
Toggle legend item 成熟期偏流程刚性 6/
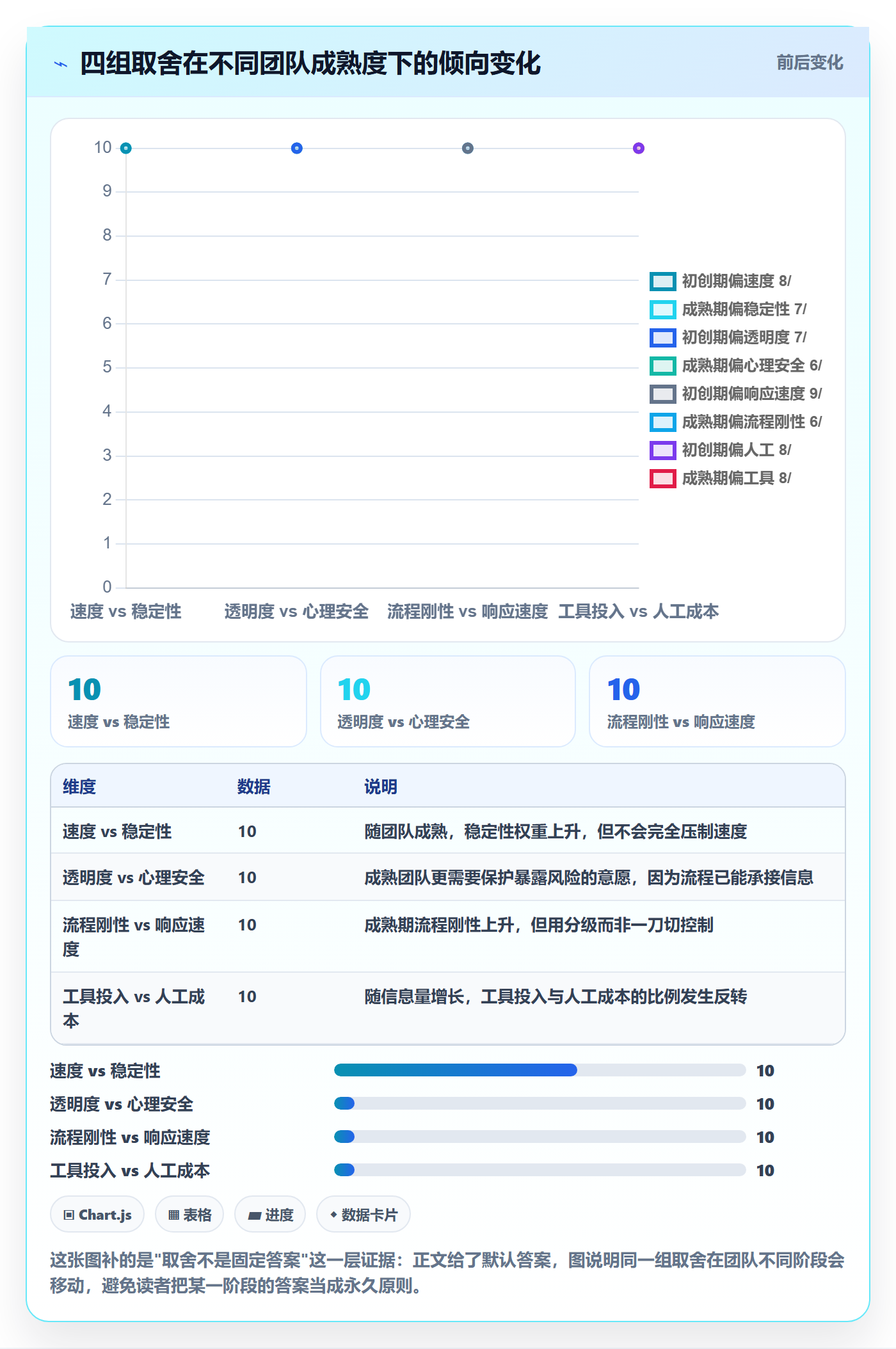[x=736, y=422]
